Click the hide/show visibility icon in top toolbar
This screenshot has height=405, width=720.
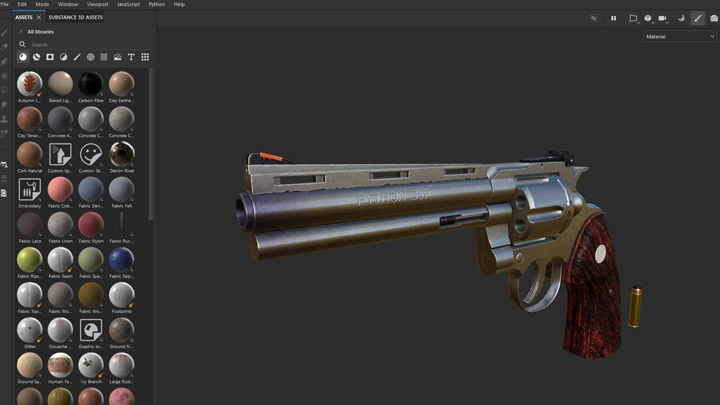(x=594, y=18)
